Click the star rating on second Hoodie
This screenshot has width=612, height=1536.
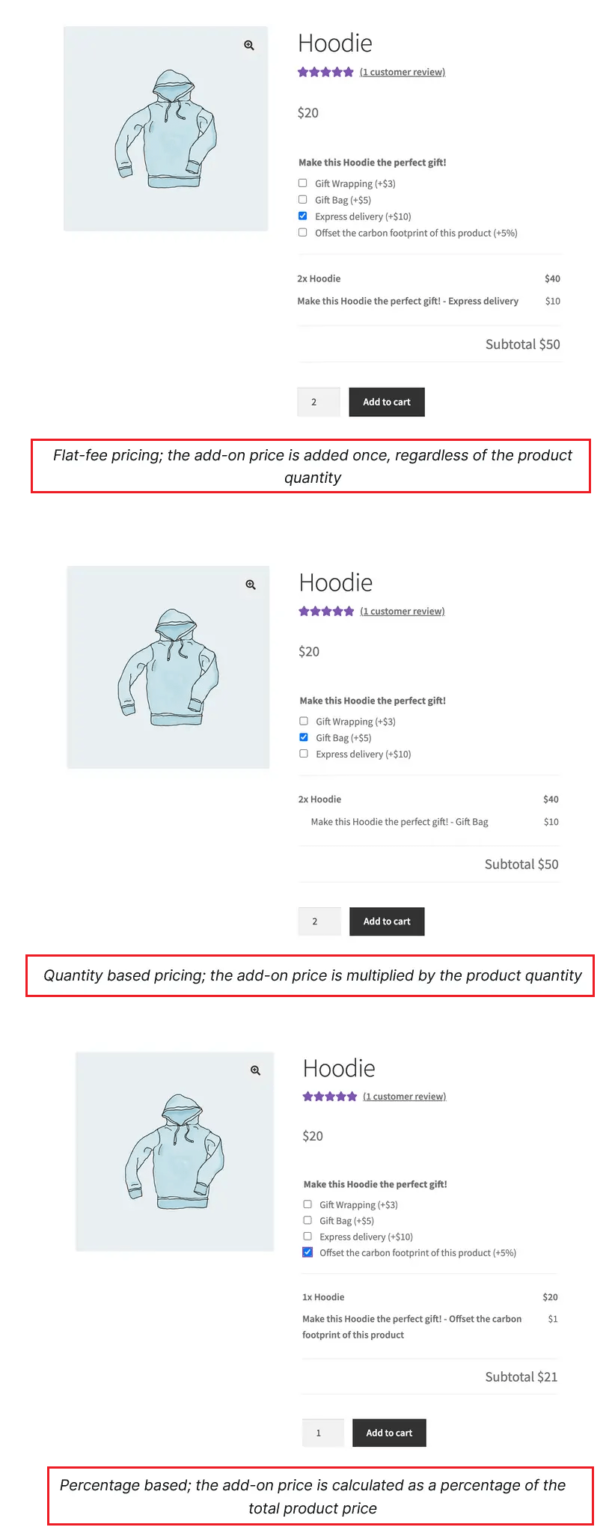[x=326, y=611]
